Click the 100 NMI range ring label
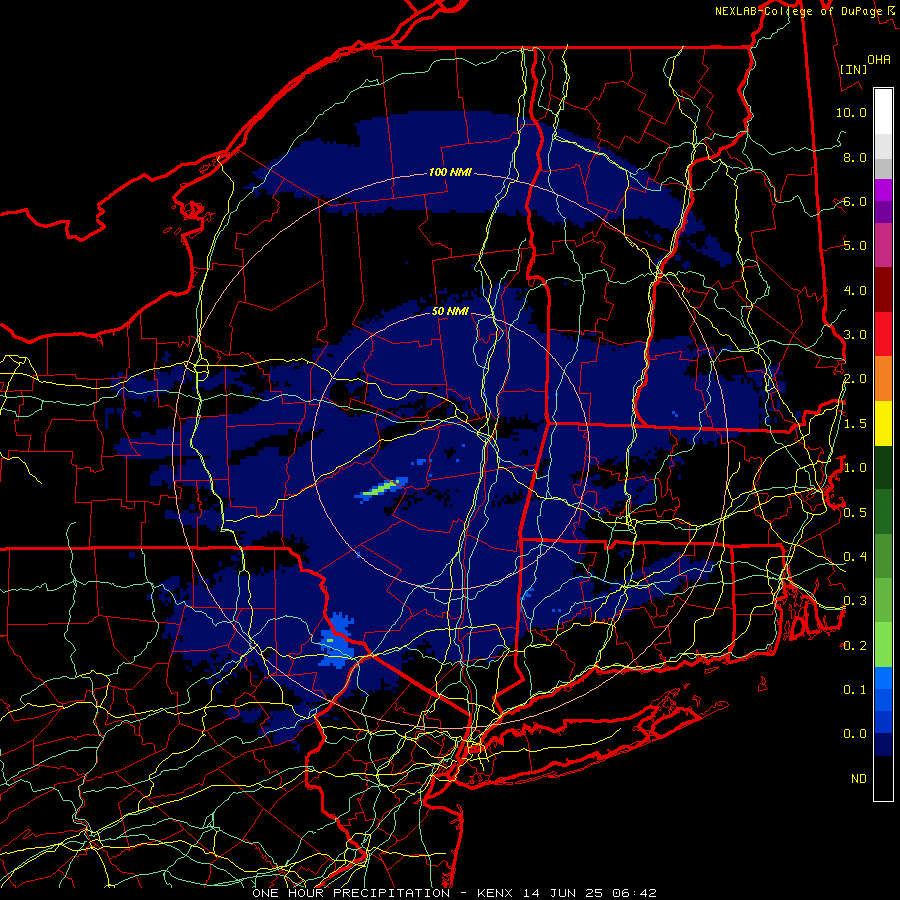This screenshot has width=900, height=900. [450, 172]
